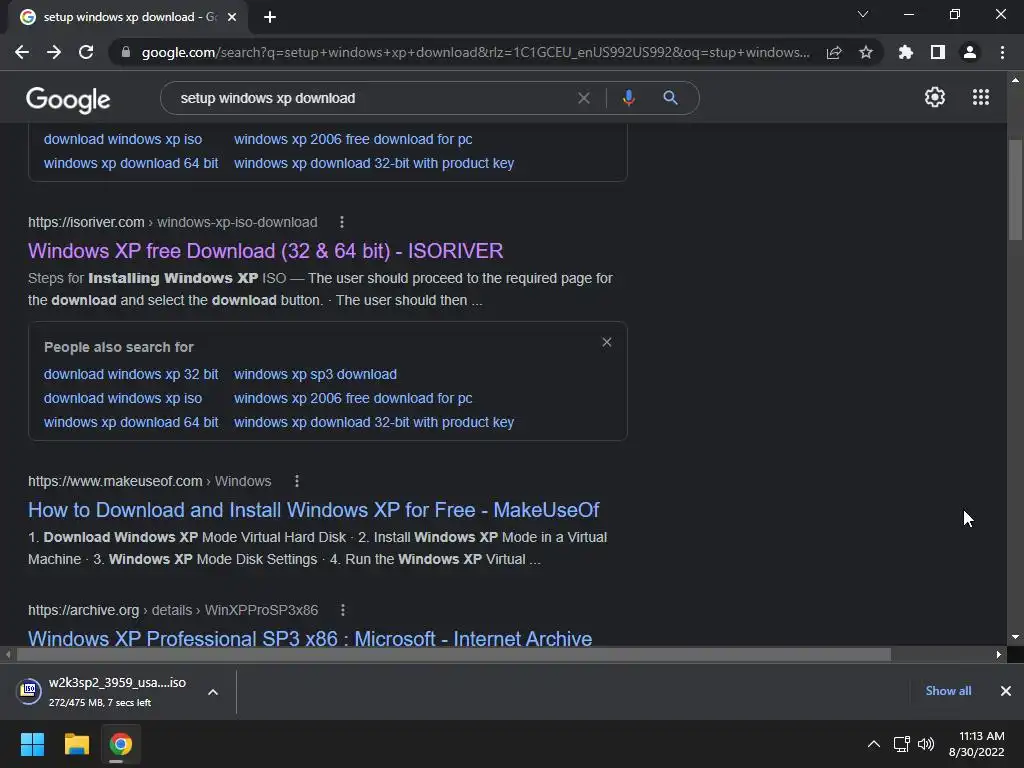
Task: Go back to the previous page
Action: point(22,52)
